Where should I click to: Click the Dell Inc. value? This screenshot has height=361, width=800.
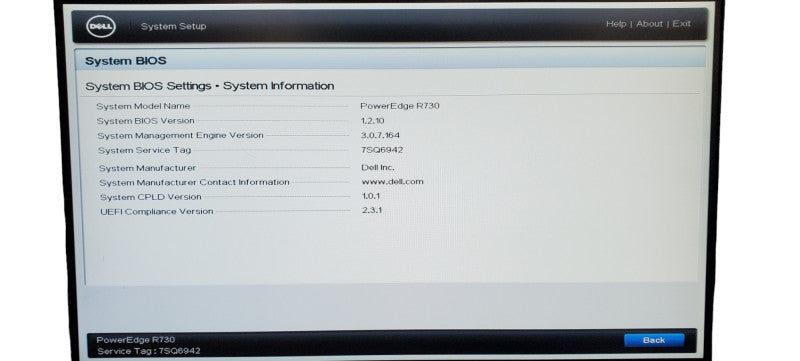click(x=378, y=167)
